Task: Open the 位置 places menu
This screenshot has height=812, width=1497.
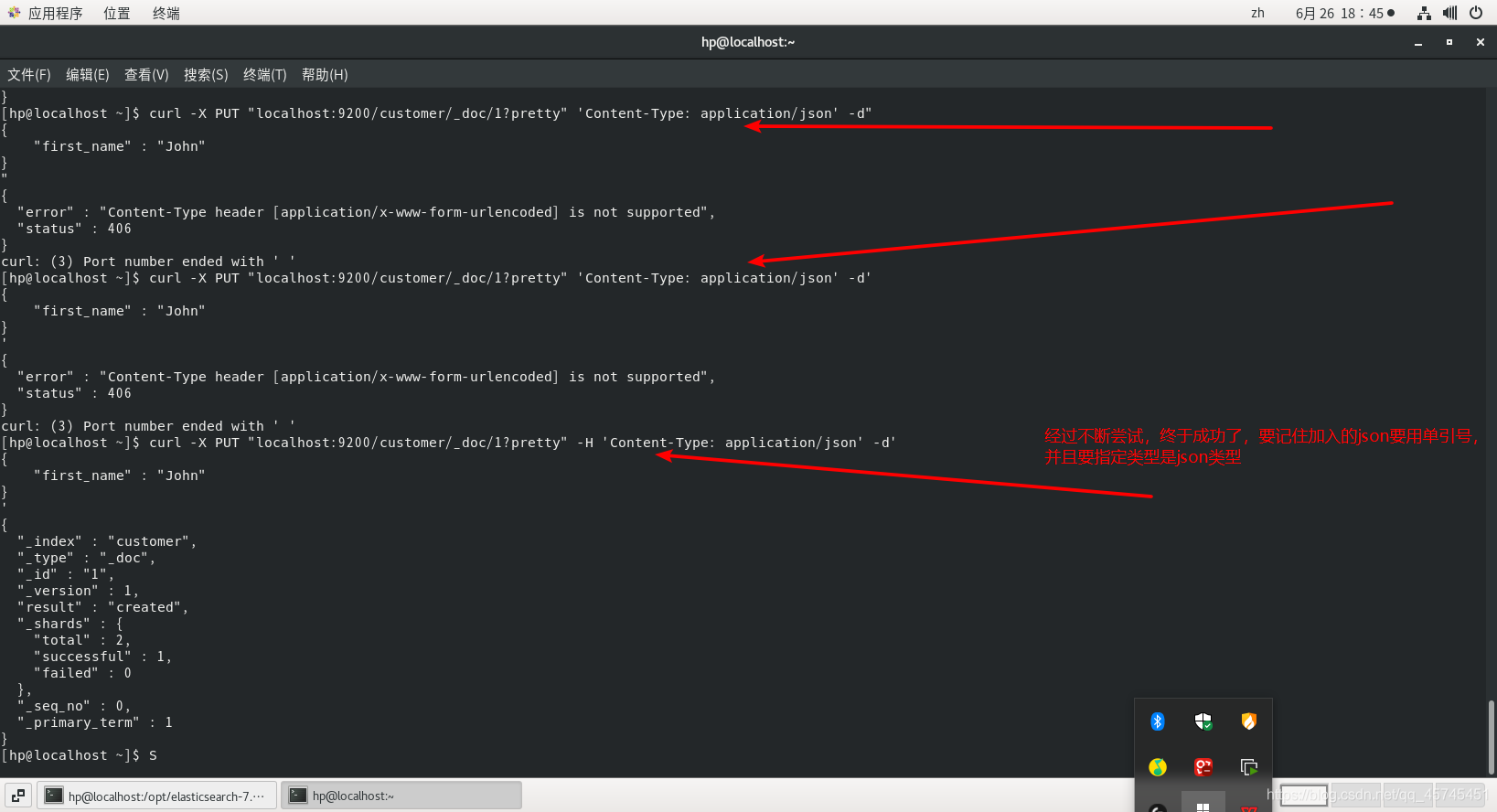Action: click(x=116, y=13)
